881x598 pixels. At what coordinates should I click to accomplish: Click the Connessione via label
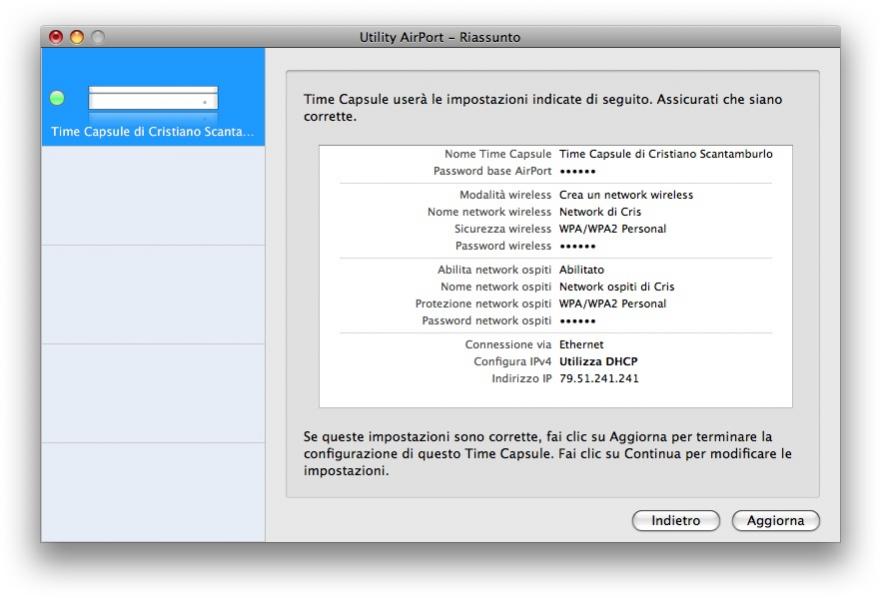pyautogui.click(x=508, y=345)
